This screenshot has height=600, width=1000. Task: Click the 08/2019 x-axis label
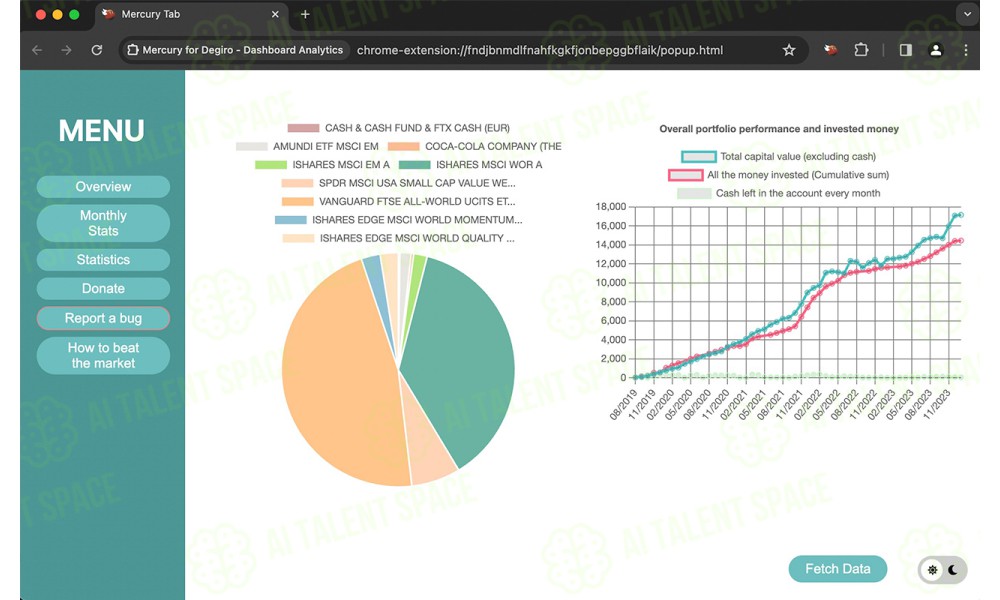(x=623, y=405)
